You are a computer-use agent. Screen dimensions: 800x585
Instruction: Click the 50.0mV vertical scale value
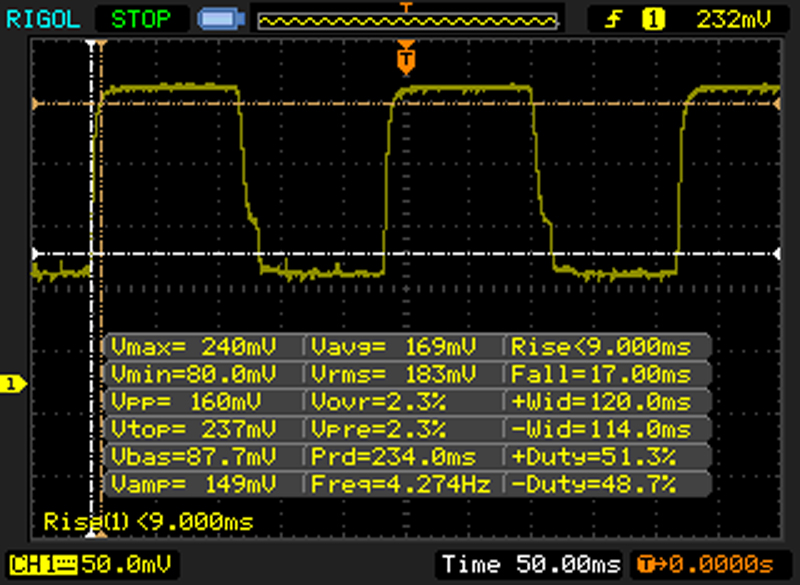[126, 565]
